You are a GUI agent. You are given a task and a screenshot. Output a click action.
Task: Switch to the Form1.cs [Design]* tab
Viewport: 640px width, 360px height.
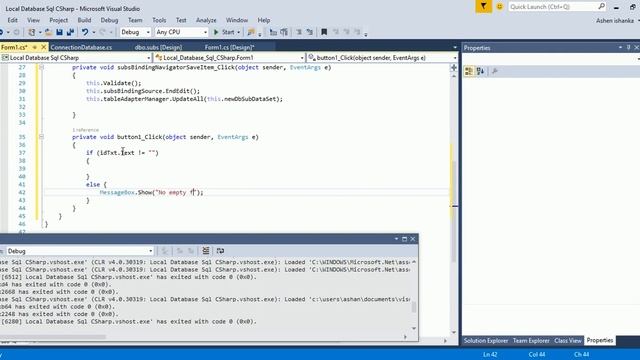pyautogui.click(x=229, y=47)
